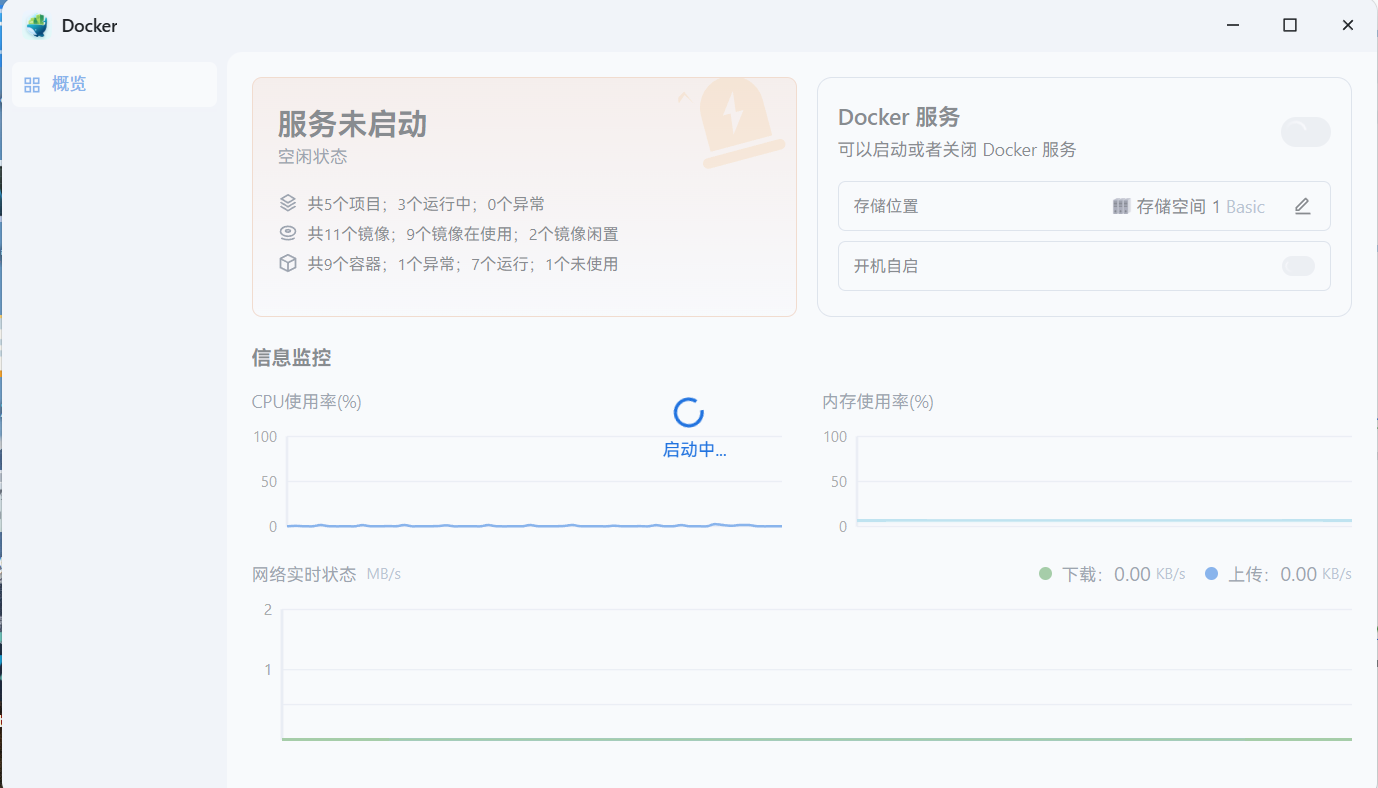The image size is (1378, 788).
Task: Click the 启动中 loading spinner
Action: point(689,412)
